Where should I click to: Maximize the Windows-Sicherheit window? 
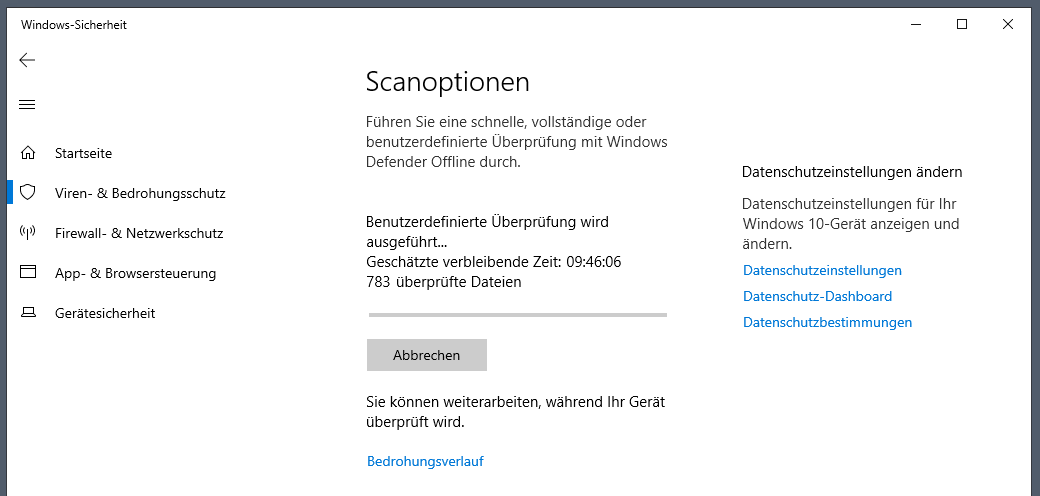point(962,25)
